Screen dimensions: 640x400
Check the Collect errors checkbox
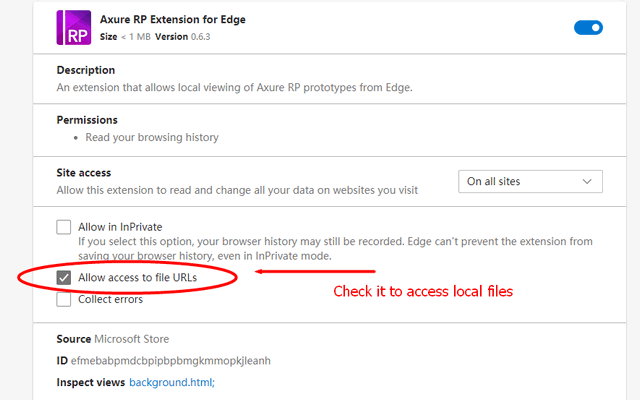click(x=65, y=299)
